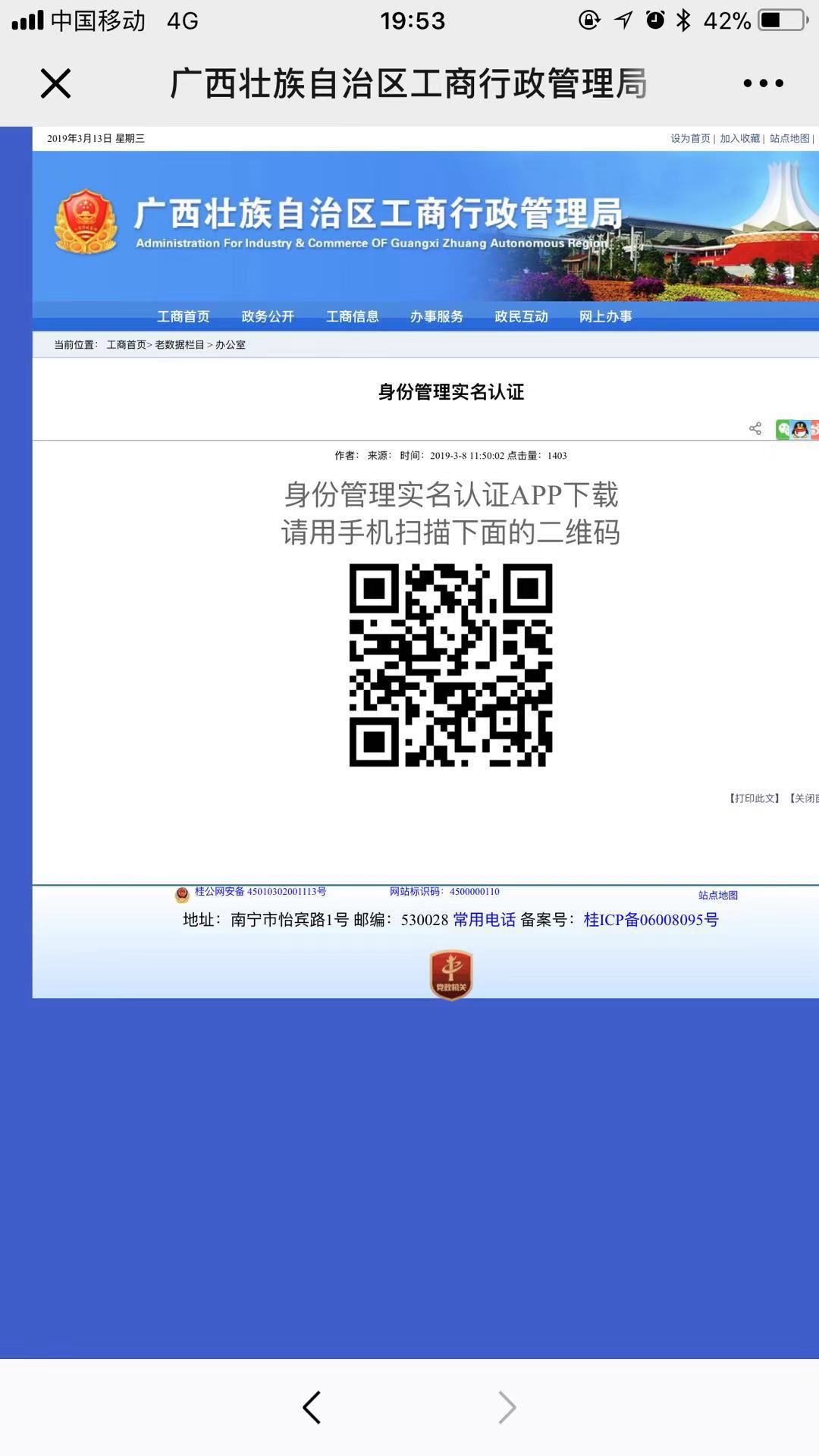Image resolution: width=819 pixels, height=1456 pixels.
Task: Click the banner title 广西壮族自治区工商行政管理局
Action: coord(378,214)
